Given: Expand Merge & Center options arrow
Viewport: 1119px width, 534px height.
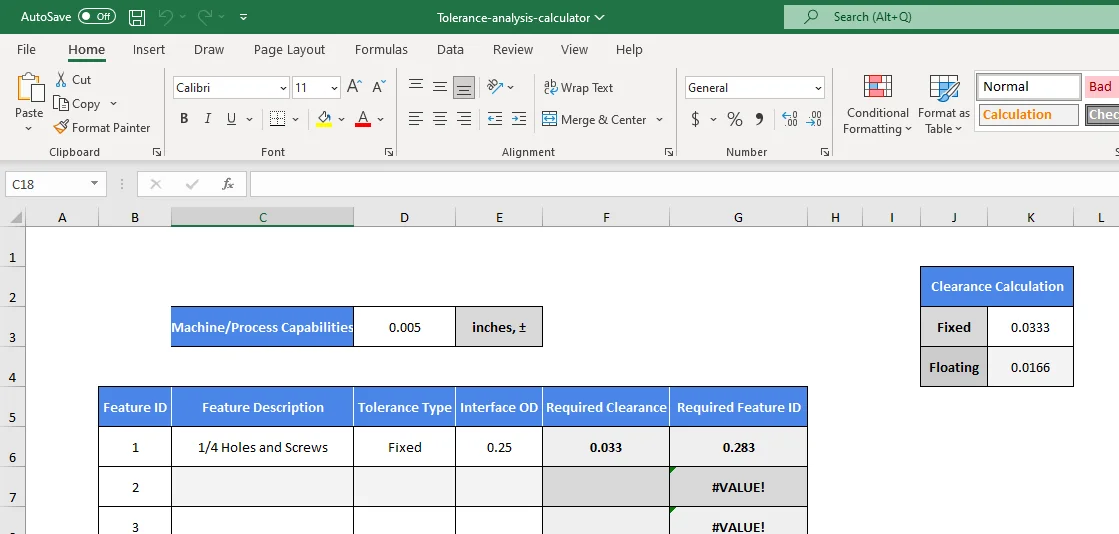Looking at the screenshot, I should click(659, 119).
